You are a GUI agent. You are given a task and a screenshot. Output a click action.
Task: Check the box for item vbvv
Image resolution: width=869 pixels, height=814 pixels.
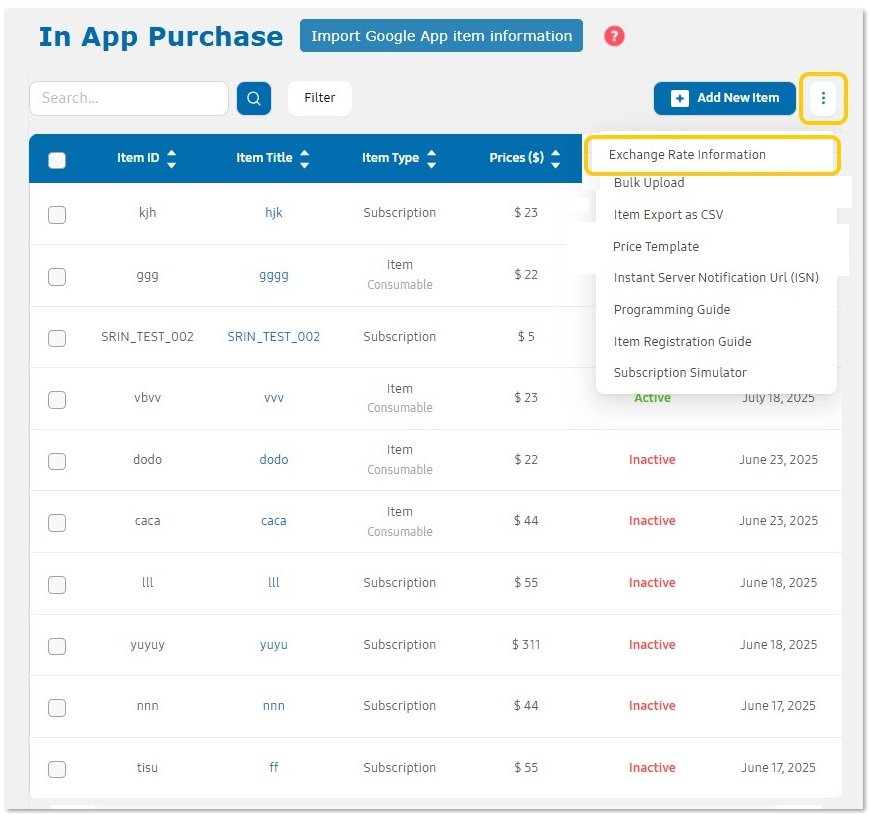(57, 400)
